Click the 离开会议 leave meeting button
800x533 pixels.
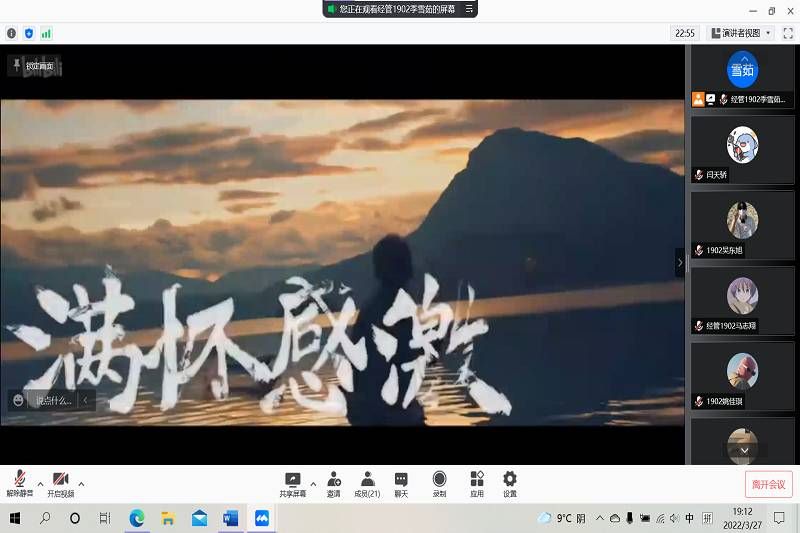click(x=768, y=484)
